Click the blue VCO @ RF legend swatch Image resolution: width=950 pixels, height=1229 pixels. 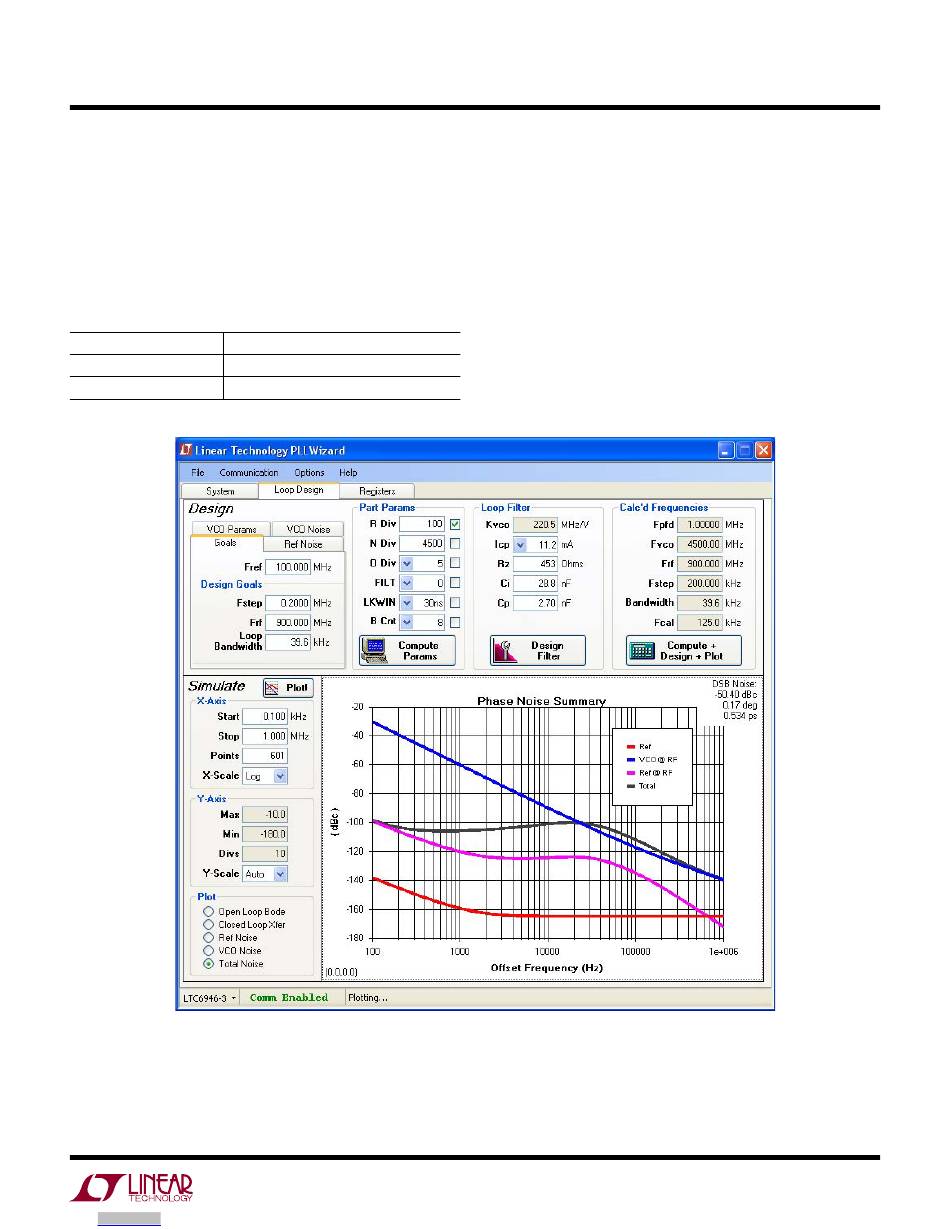click(x=630, y=759)
